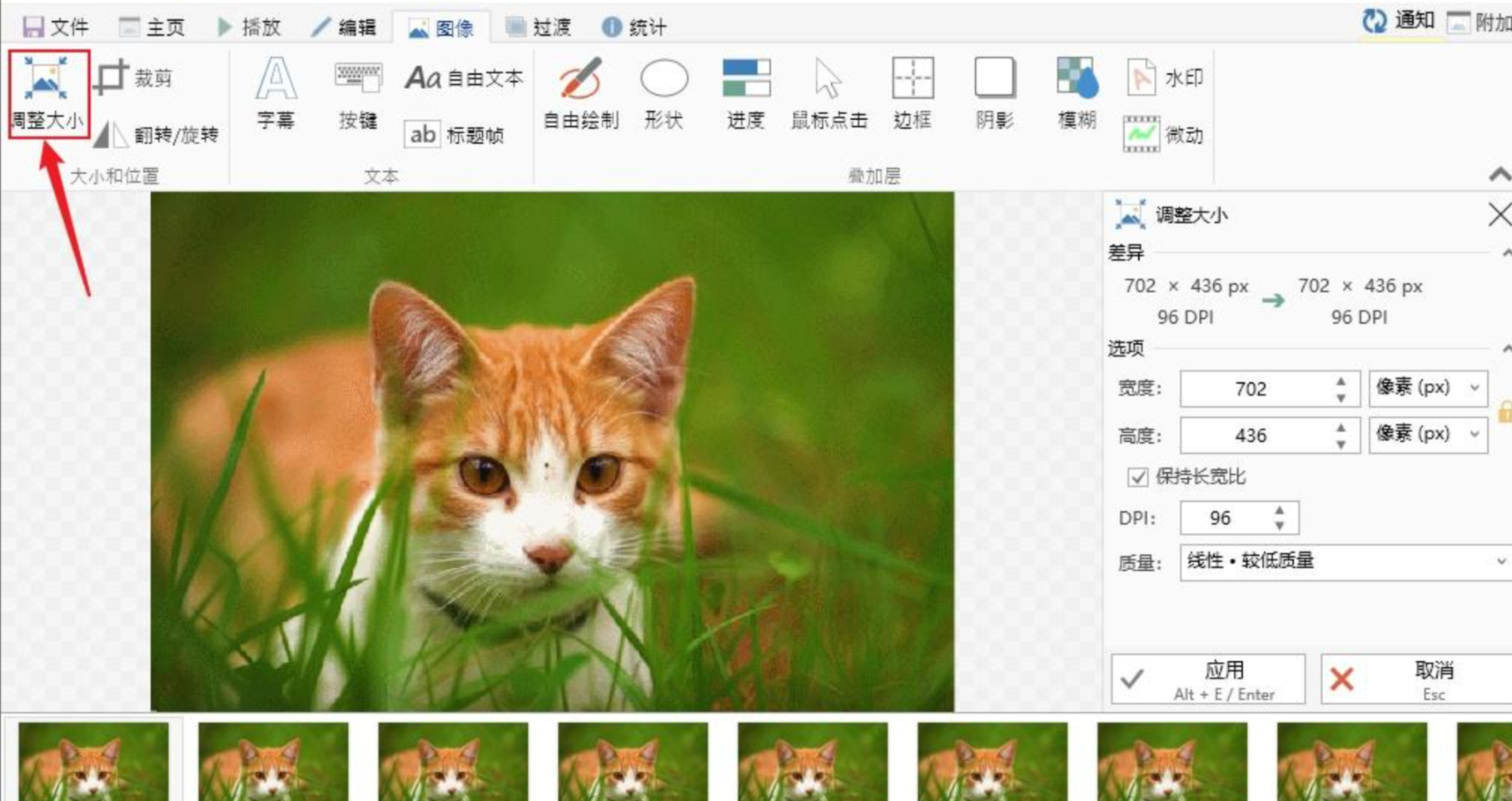
Task: Open 鼠标点击 mouse clicks overlay
Action: click(x=828, y=93)
